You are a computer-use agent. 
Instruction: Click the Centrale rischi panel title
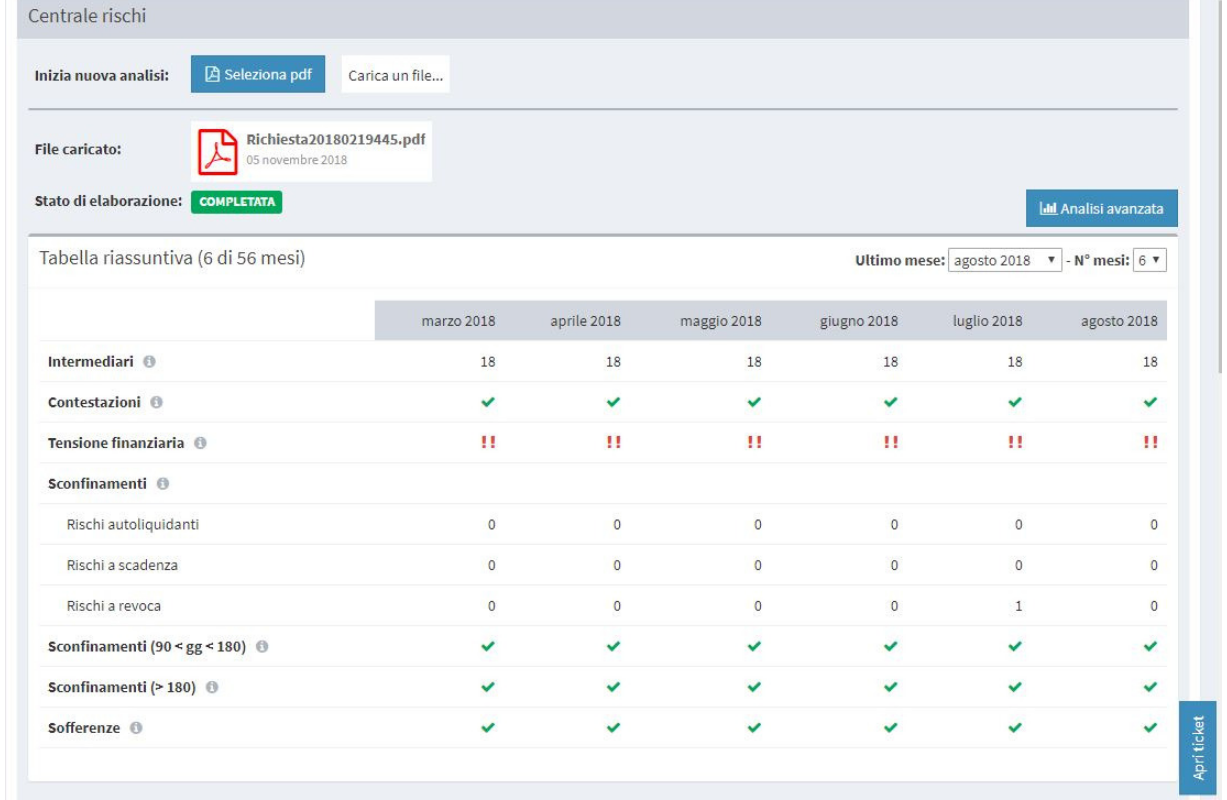point(88,17)
